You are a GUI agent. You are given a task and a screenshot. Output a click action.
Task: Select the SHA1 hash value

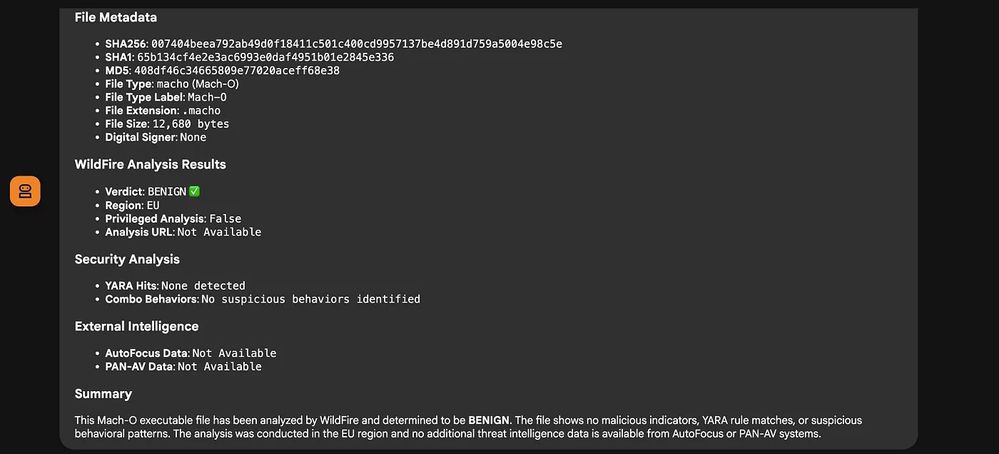point(265,57)
